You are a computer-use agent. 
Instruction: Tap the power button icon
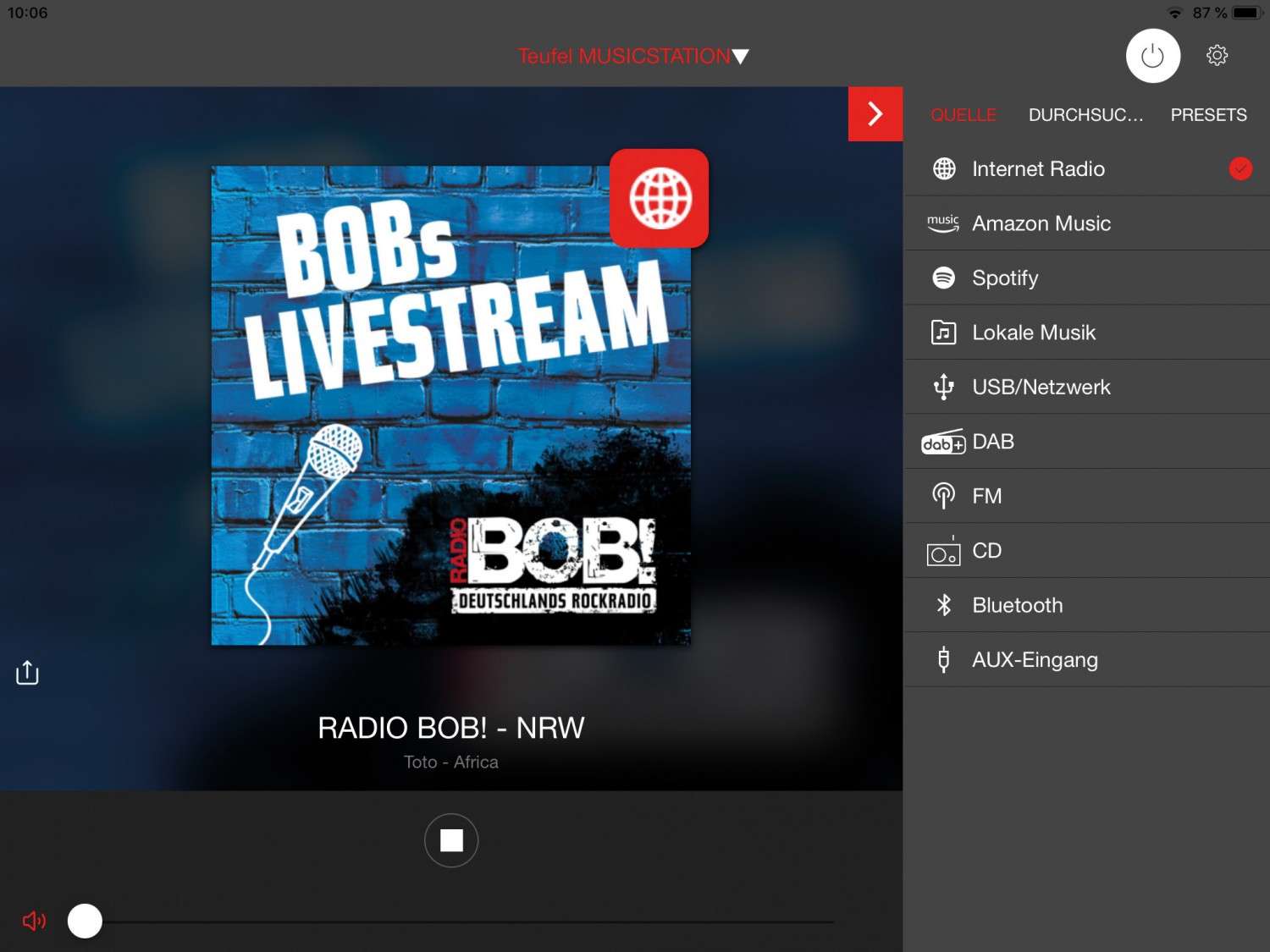tap(1152, 56)
